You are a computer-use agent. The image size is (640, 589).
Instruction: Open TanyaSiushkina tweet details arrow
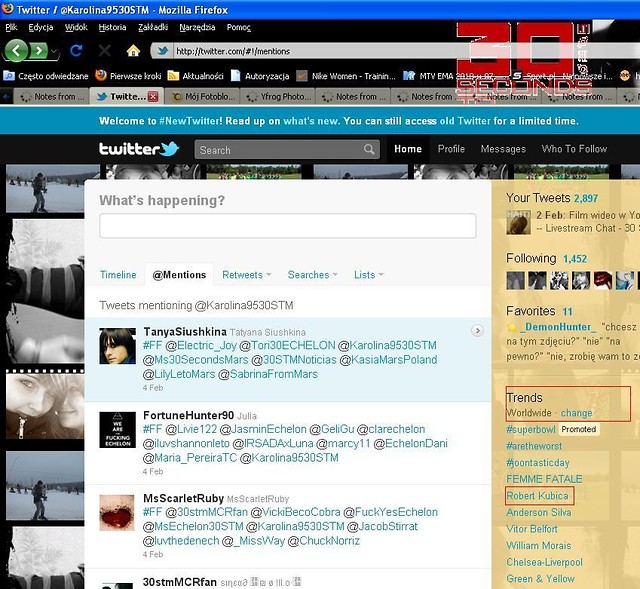coord(477,330)
